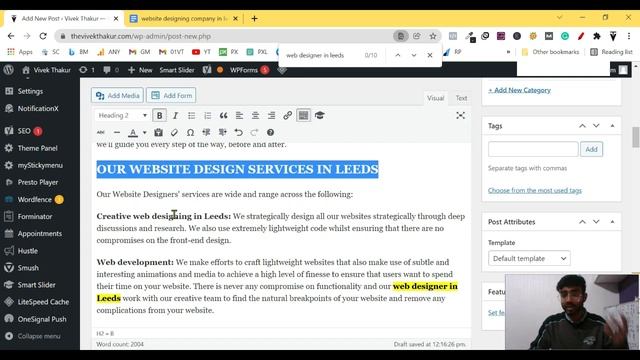This screenshot has height=360, width=640.
Task: Switch to the website designing company tab
Action: pyautogui.click(x=184, y=18)
